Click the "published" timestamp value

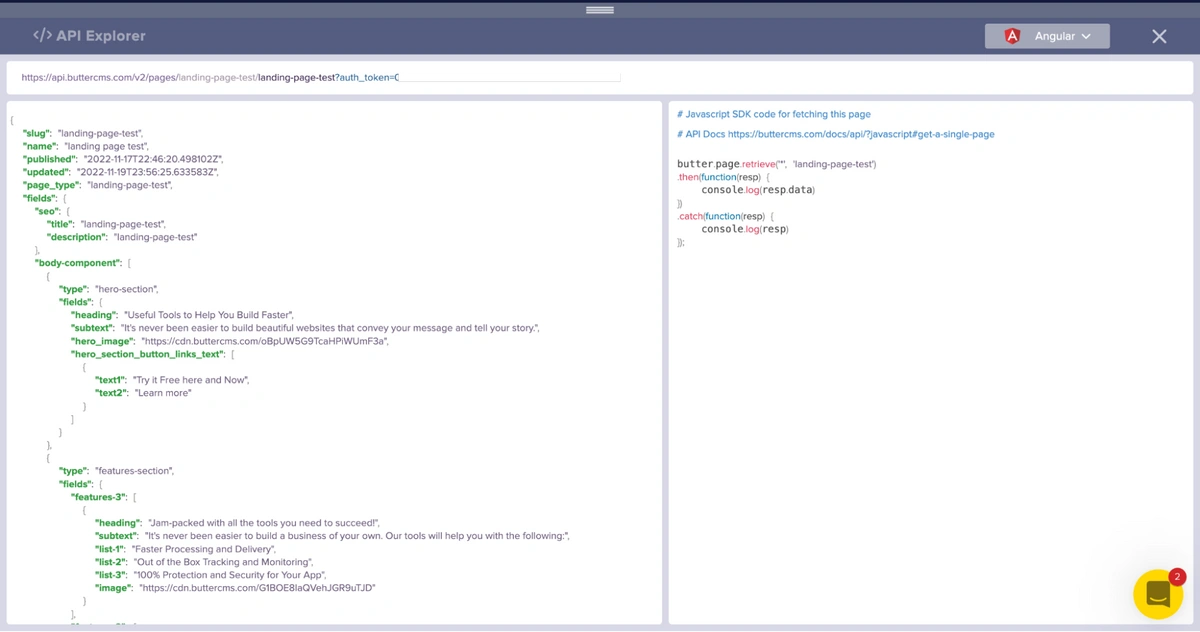click(153, 159)
